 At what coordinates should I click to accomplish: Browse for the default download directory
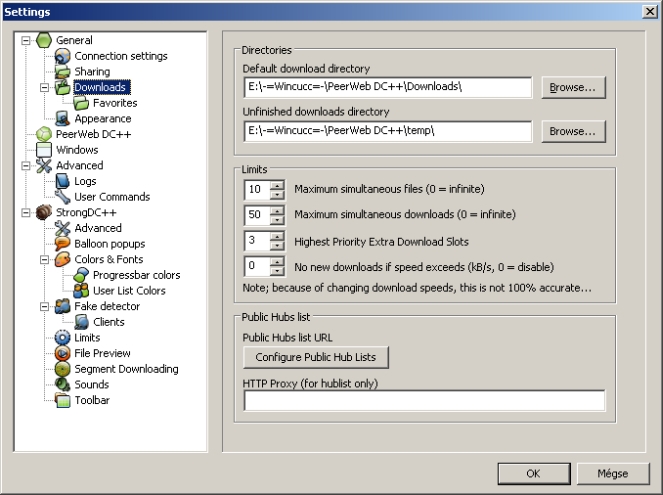pos(574,88)
